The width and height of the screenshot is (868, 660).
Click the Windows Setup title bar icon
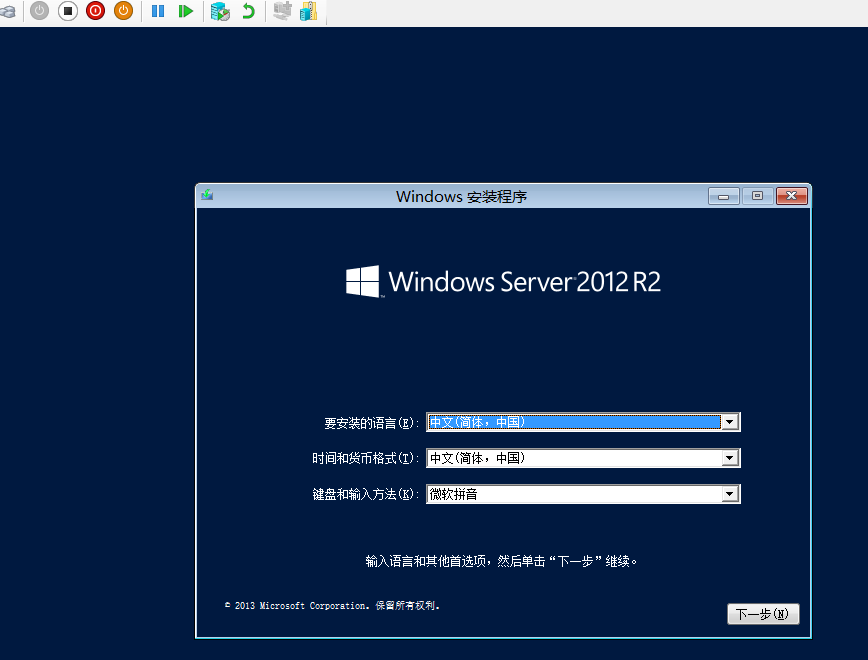(207, 195)
